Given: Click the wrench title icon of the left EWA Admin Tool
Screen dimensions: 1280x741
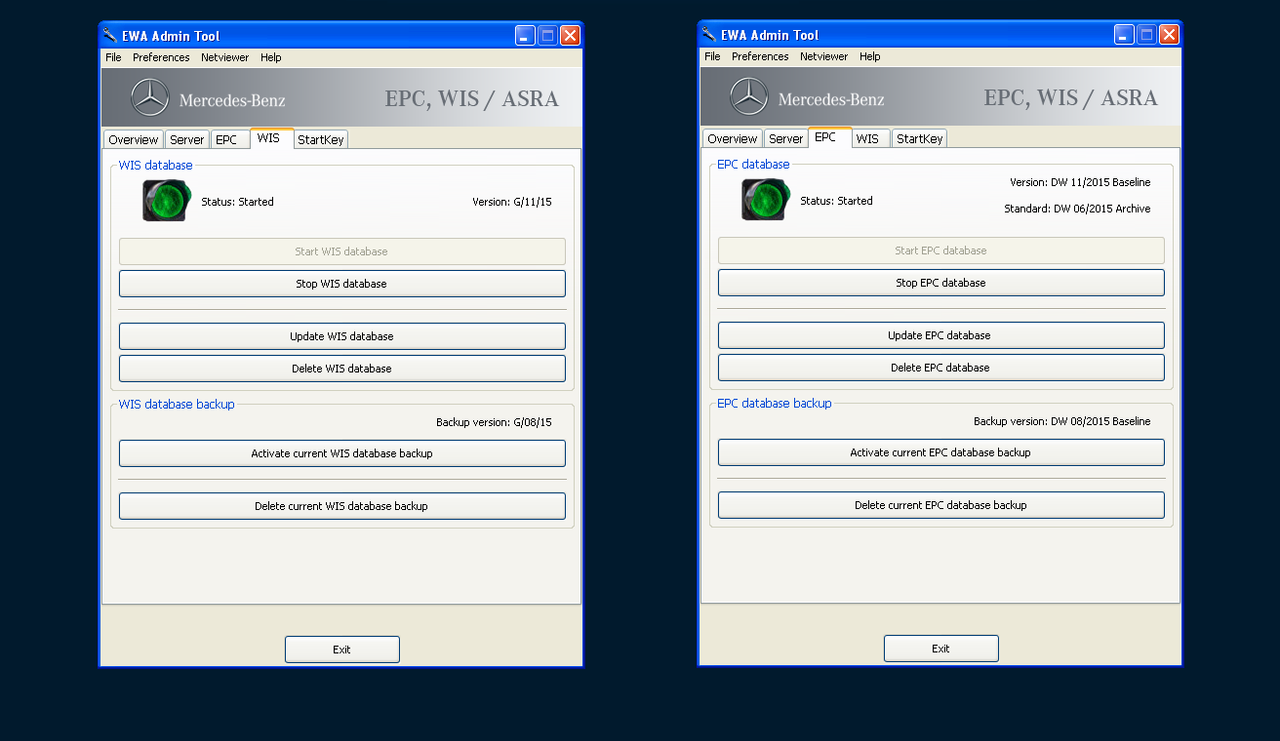Looking at the screenshot, I should pyautogui.click(x=110, y=36).
